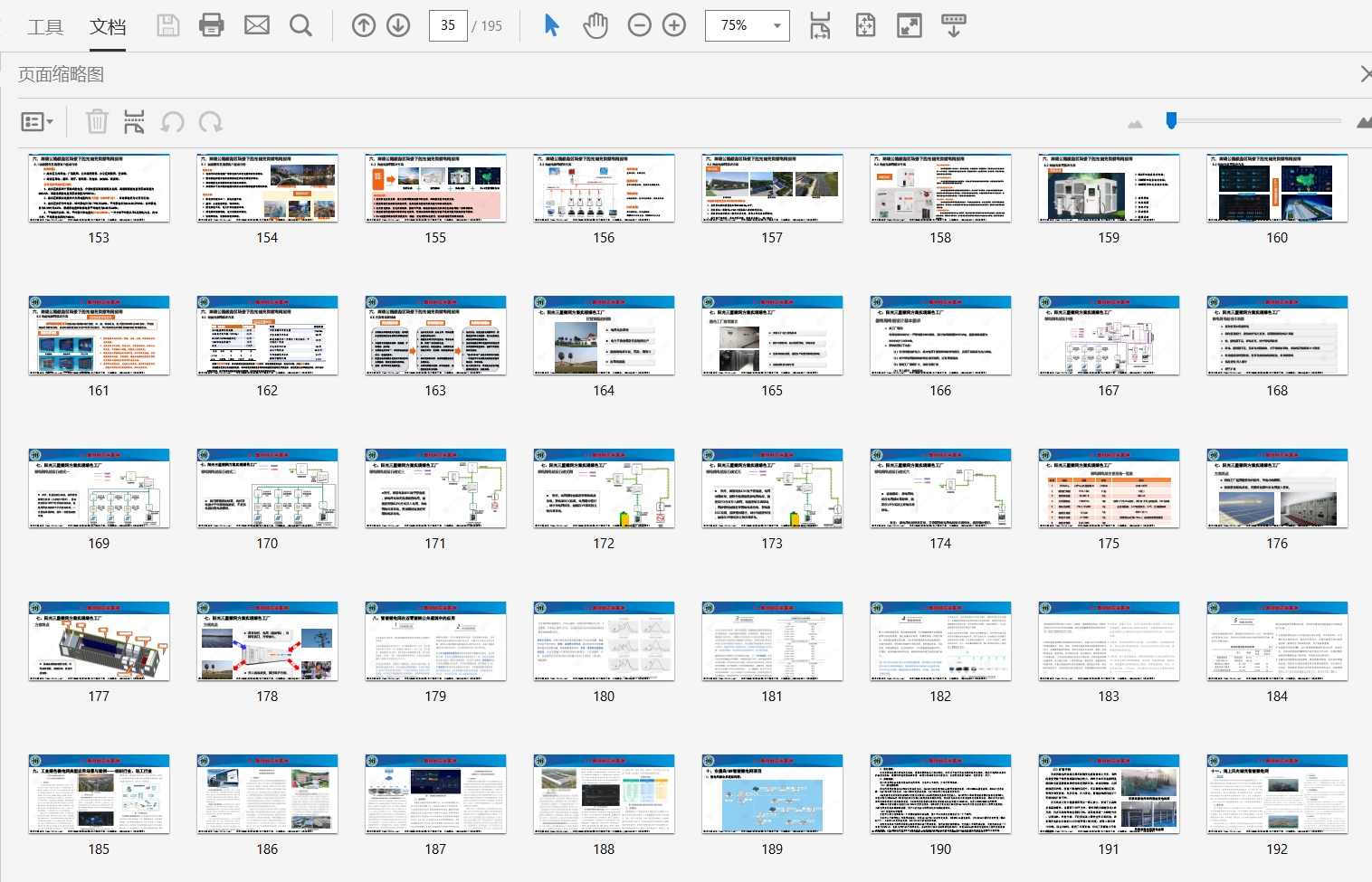1372x882 pixels.
Task: Pick page thumbnail 191
Action: click(x=1109, y=794)
